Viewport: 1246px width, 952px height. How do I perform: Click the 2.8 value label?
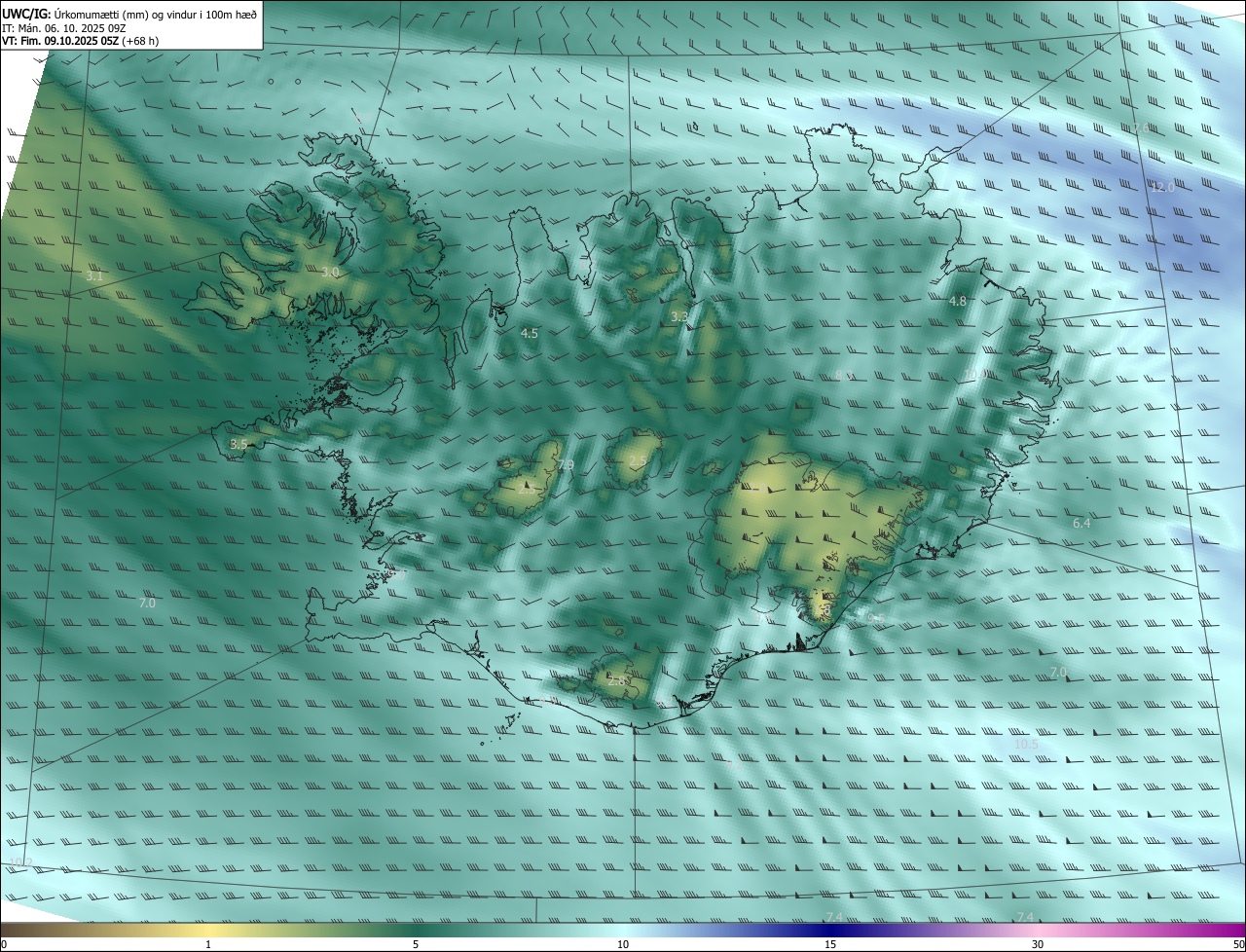(x=616, y=680)
